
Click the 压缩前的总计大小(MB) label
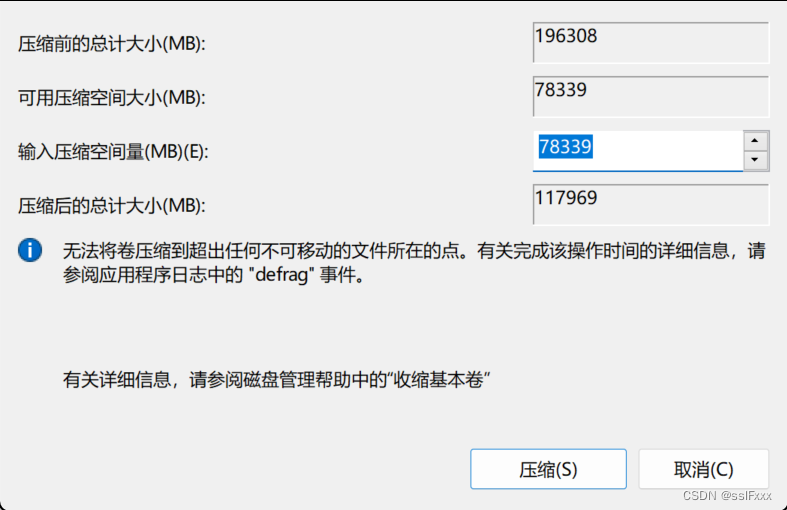pos(112,44)
